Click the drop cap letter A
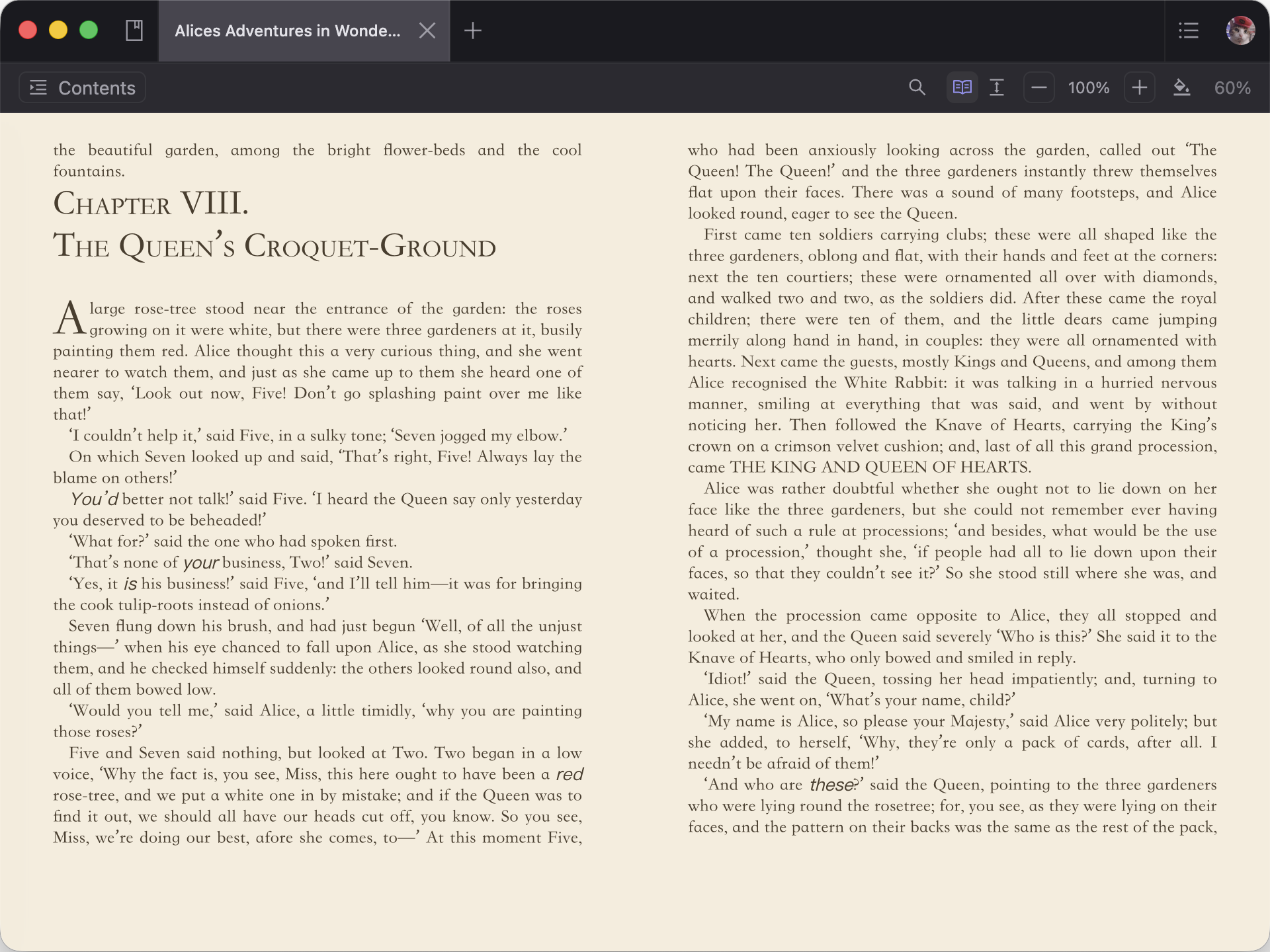The image size is (1270, 952). click(x=69, y=319)
